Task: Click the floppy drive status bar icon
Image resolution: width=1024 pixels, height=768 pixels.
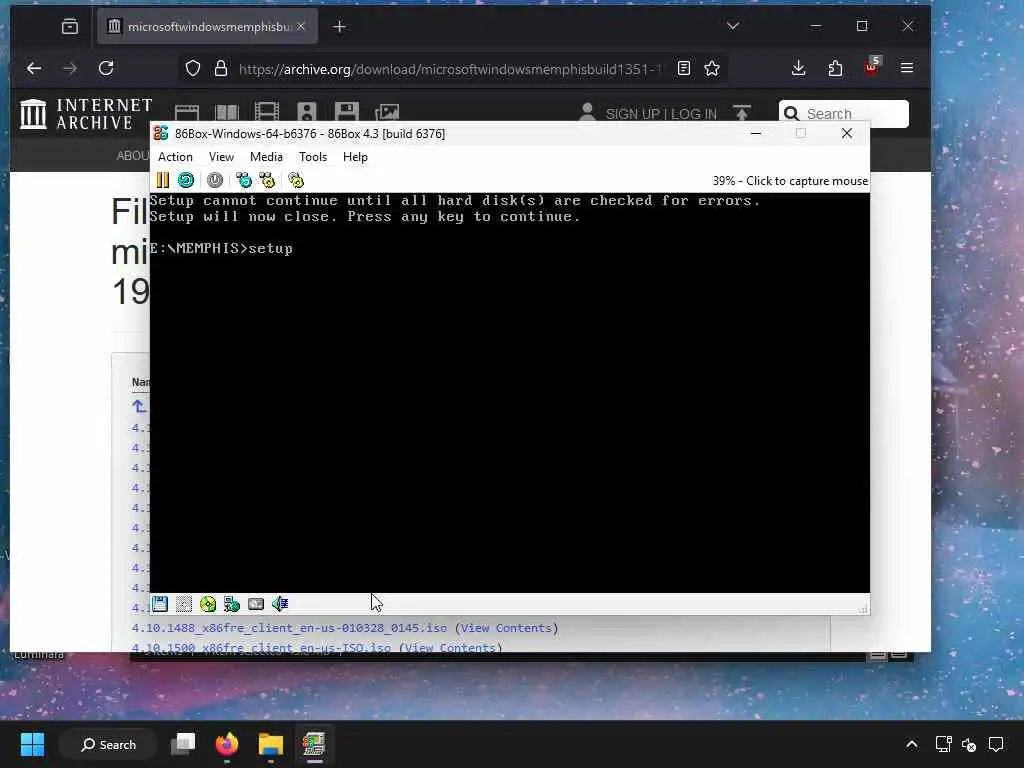Action: pos(160,604)
